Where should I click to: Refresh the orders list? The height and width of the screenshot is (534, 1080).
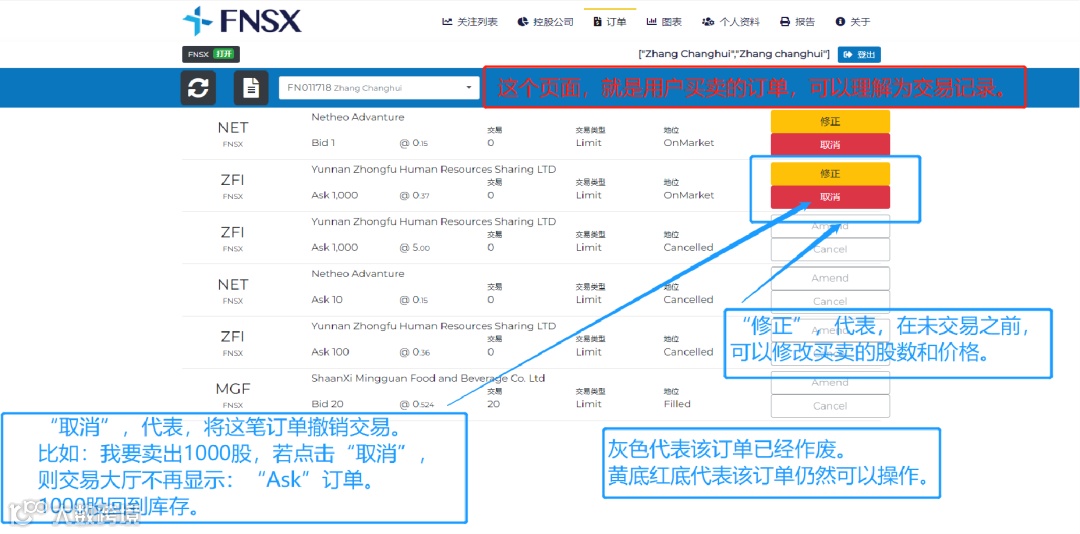point(198,88)
